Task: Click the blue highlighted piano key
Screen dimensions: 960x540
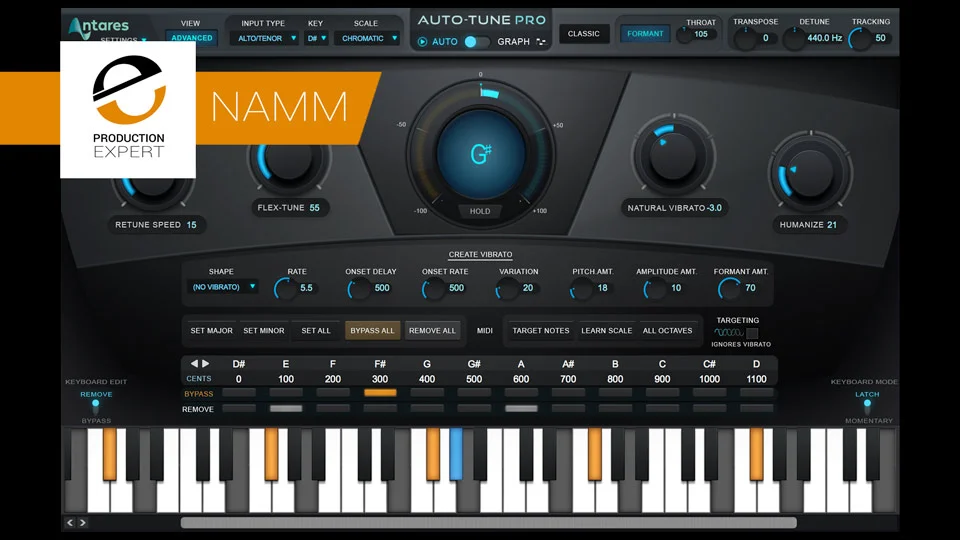Action: (456, 454)
